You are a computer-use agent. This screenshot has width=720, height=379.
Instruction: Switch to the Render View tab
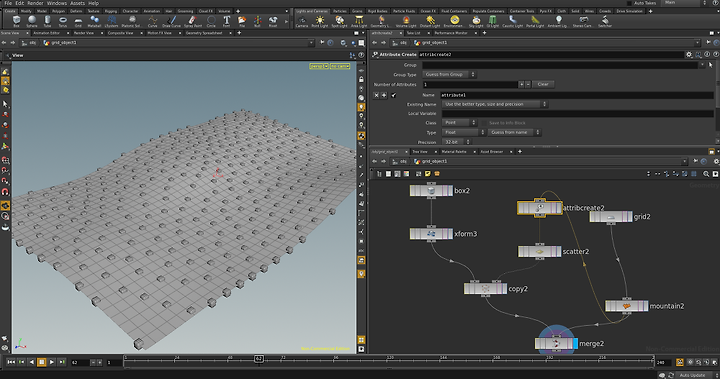84,33
